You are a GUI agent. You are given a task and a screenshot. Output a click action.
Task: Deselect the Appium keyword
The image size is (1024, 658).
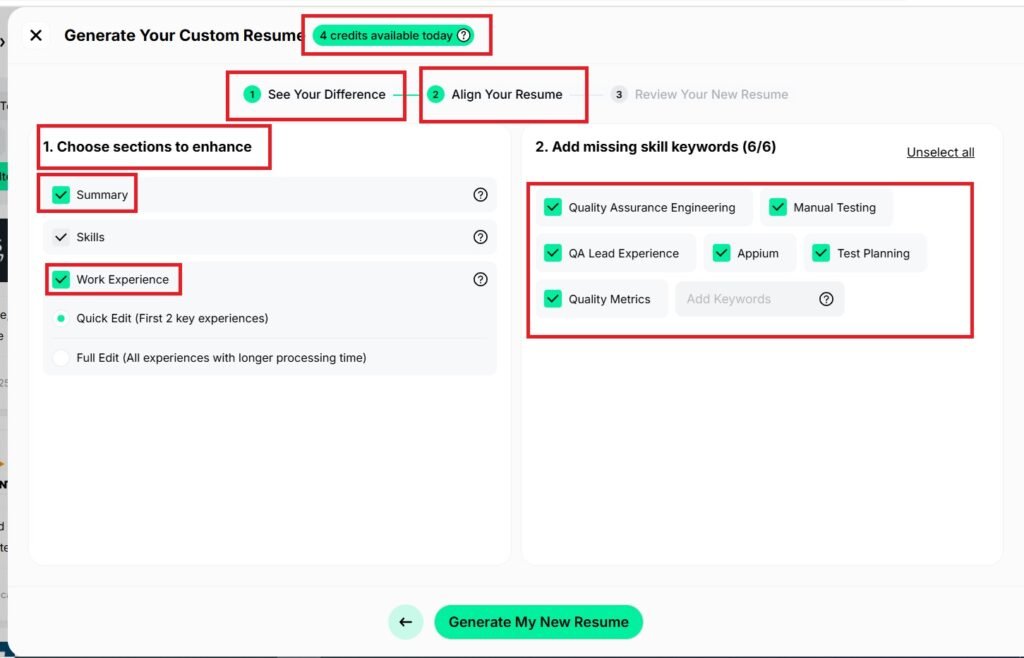pyautogui.click(x=722, y=253)
